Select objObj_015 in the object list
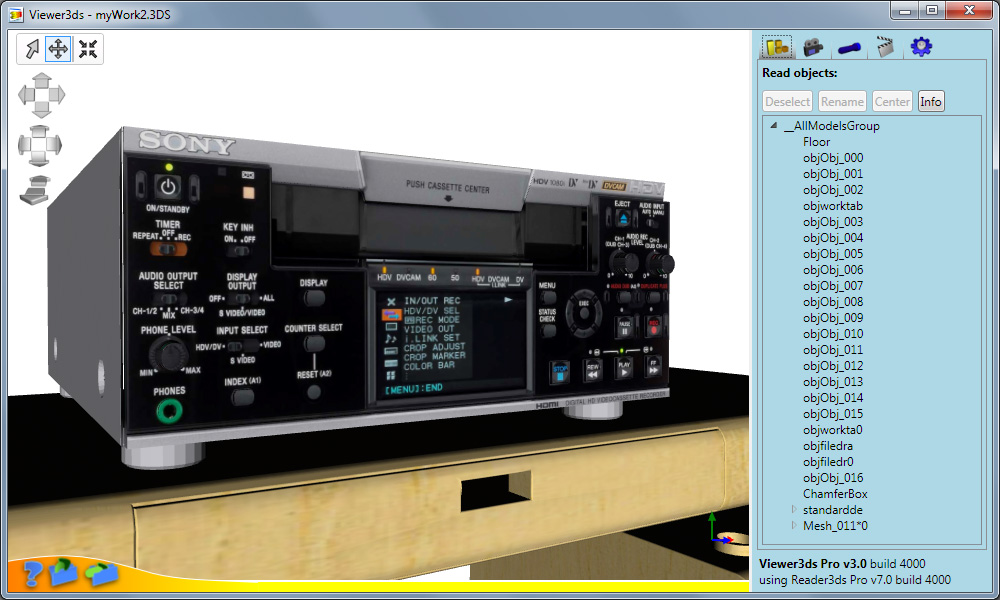Viewport: 1000px width, 600px height. (x=833, y=413)
